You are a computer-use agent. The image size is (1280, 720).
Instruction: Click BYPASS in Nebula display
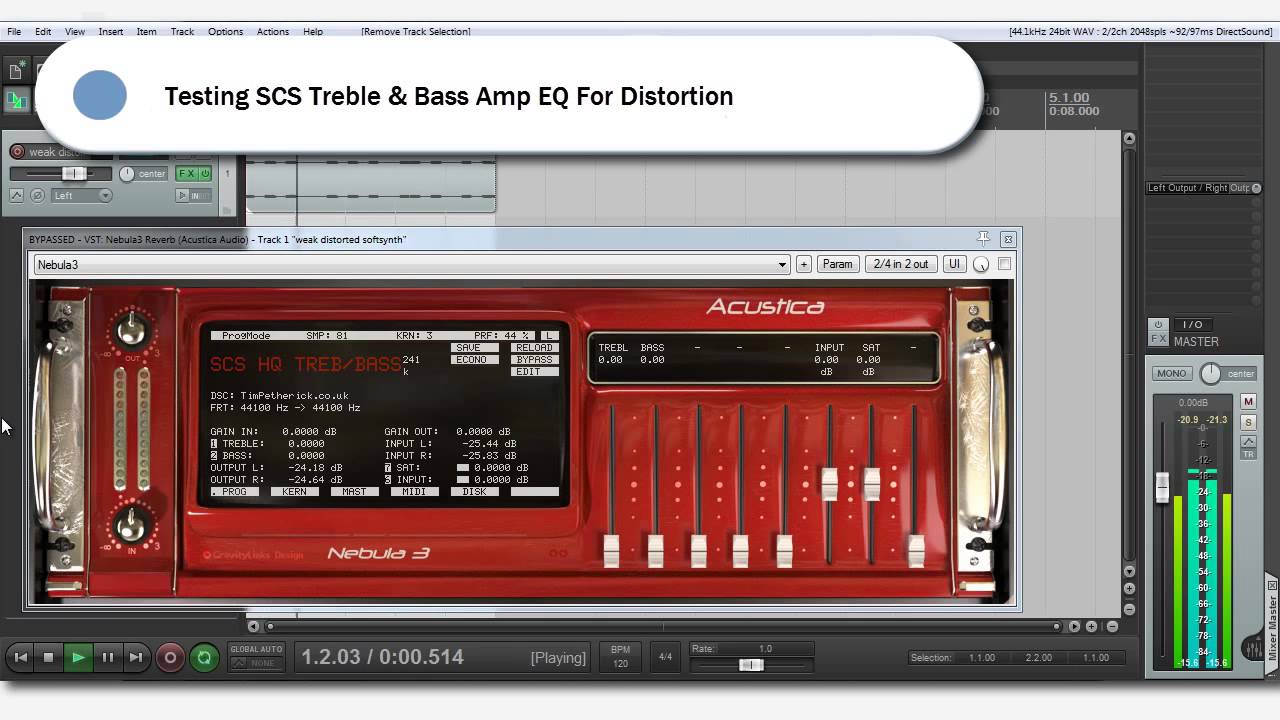coord(534,360)
